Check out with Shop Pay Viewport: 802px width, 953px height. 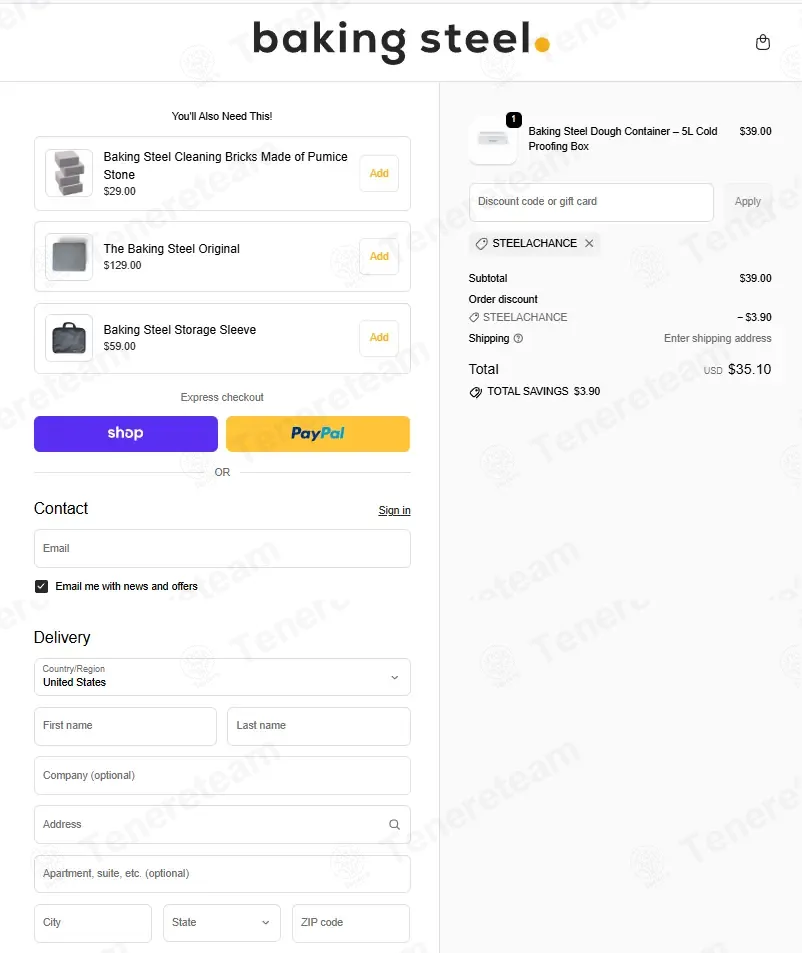[126, 433]
